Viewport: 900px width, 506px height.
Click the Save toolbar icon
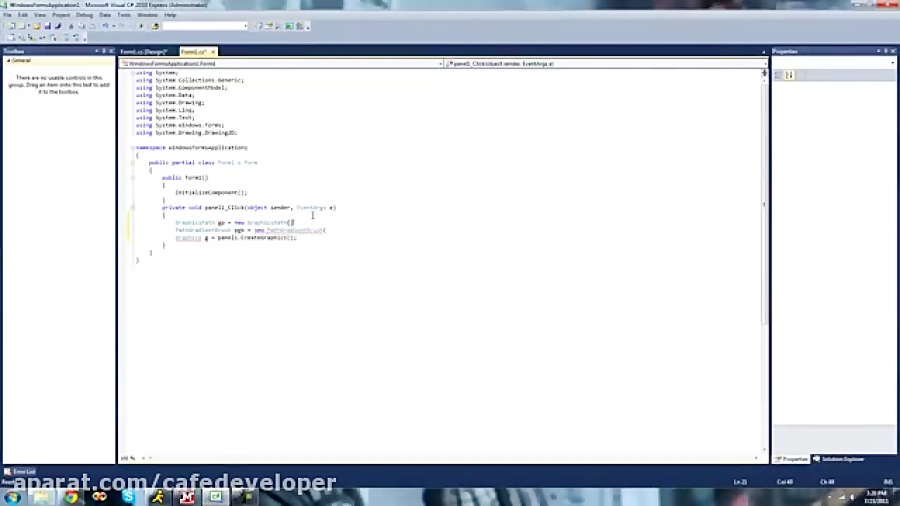pos(48,26)
